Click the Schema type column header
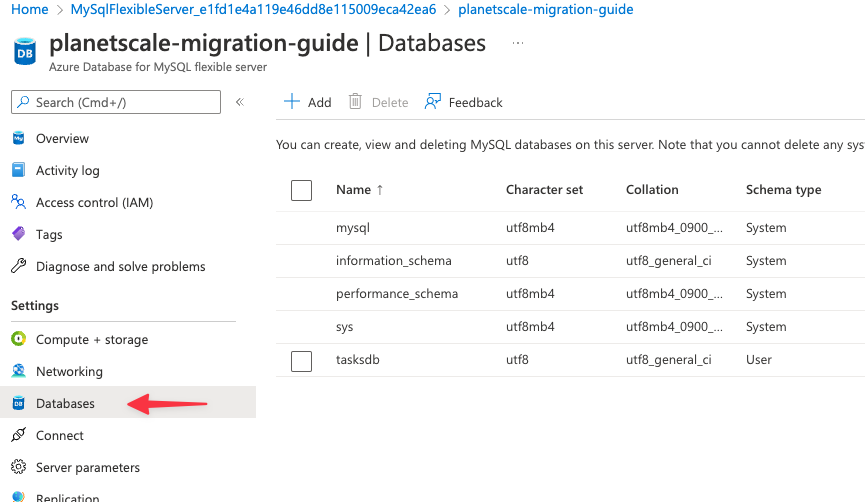 pos(783,189)
